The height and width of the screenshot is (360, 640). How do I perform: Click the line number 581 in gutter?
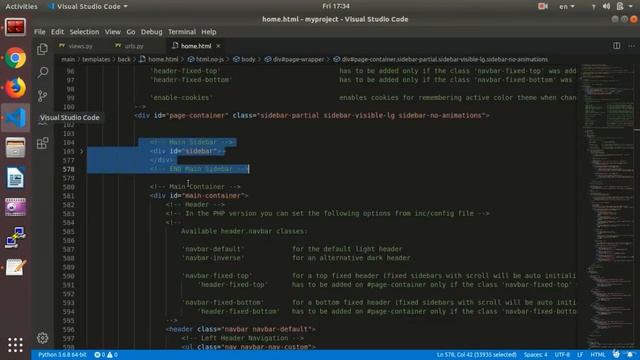(69, 196)
